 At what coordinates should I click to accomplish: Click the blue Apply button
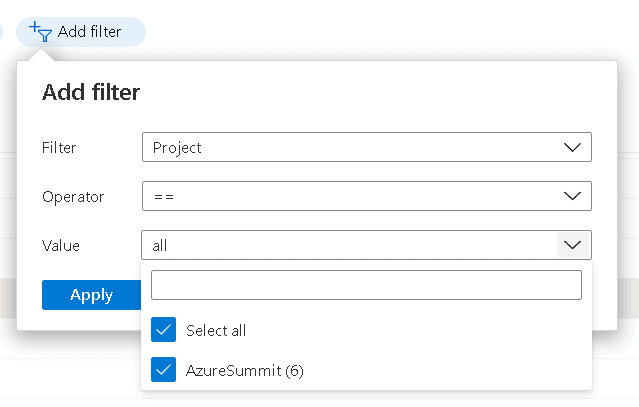91,295
